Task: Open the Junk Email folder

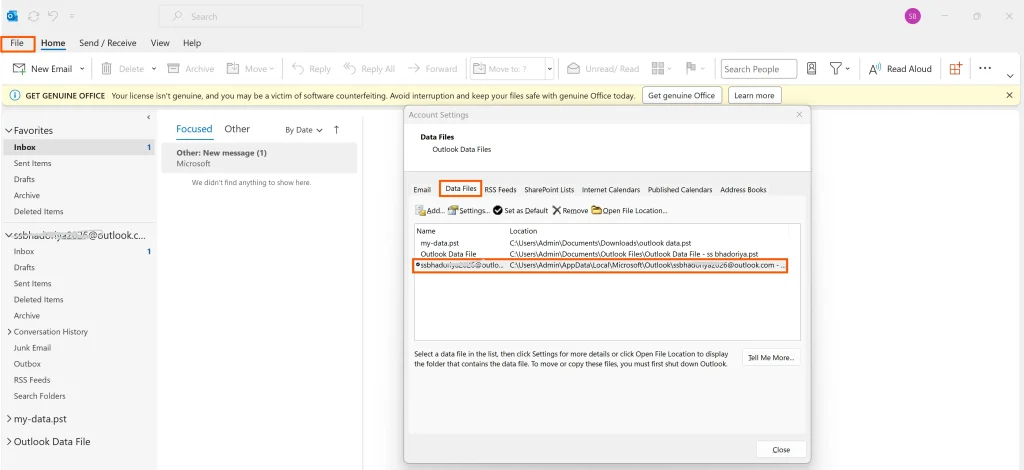Action: [32, 348]
